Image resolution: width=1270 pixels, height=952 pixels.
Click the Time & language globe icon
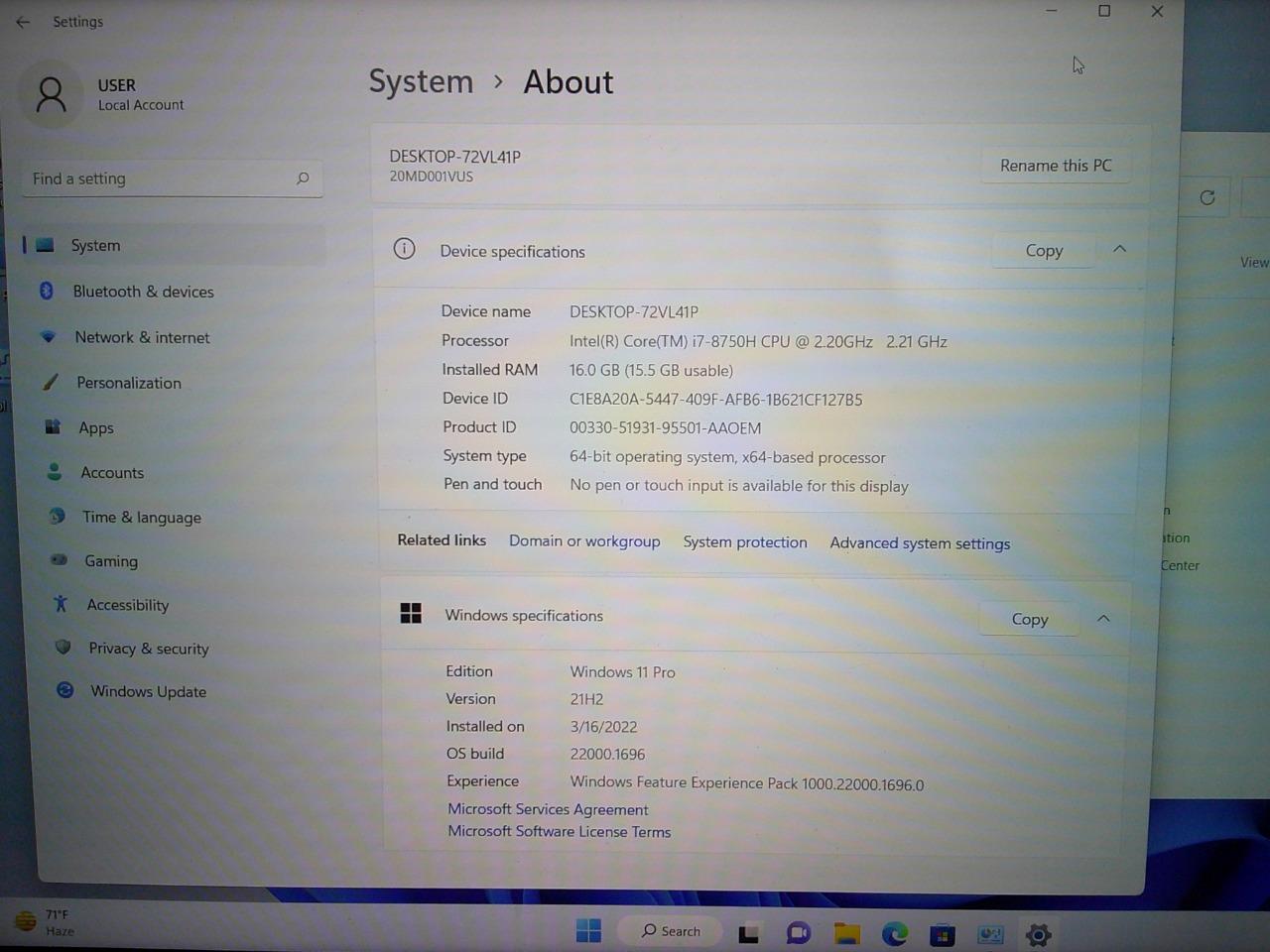[x=58, y=516]
